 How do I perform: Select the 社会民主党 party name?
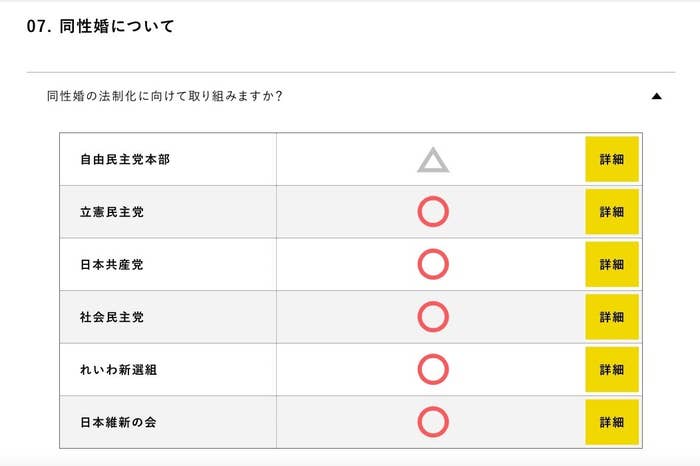112,317
